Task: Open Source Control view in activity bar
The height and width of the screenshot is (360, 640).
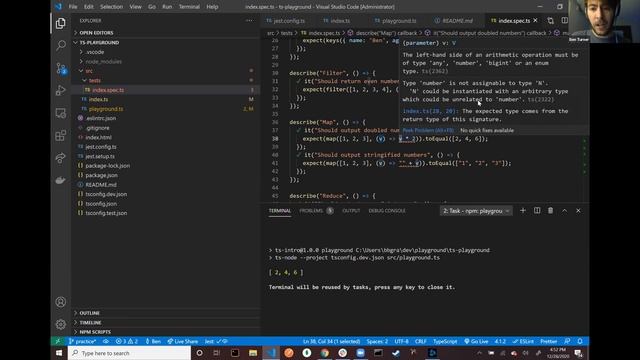Action: (x=60, y=68)
